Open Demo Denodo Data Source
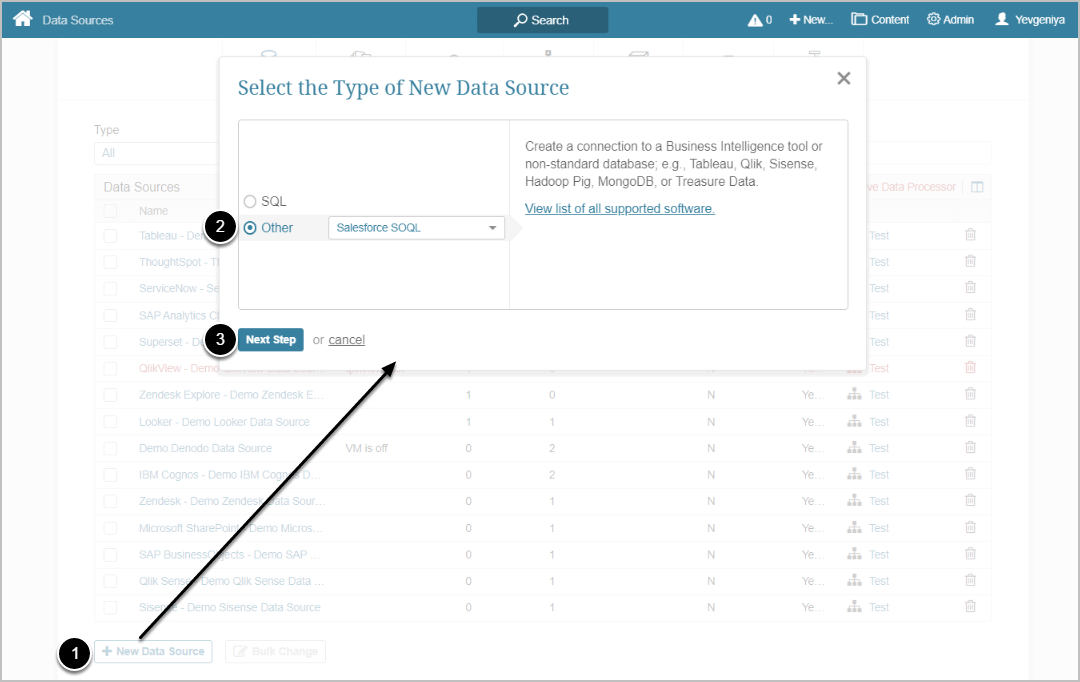 pyautogui.click(x=205, y=448)
